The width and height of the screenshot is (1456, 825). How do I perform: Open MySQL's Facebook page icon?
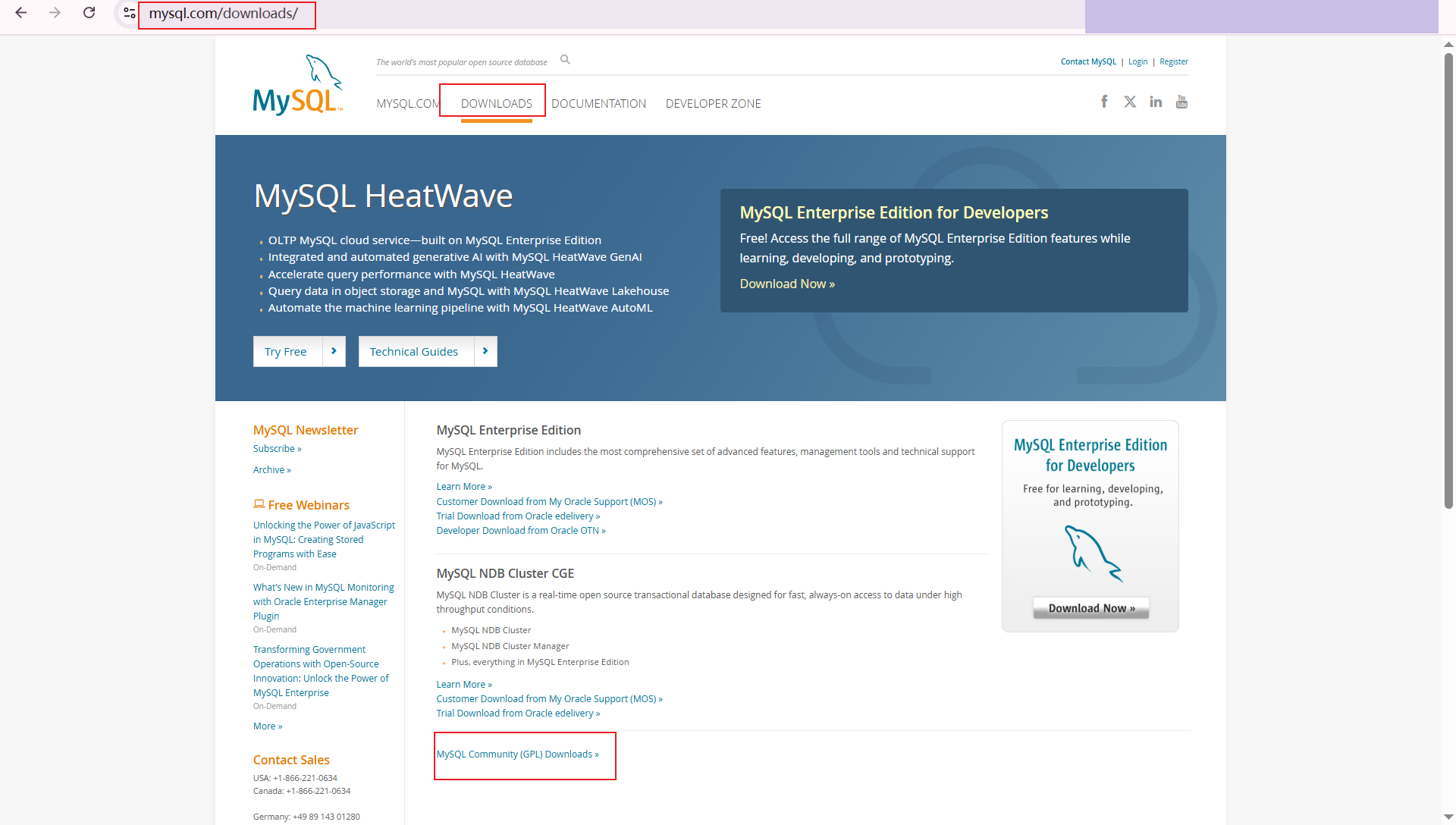[x=1104, y=102]
